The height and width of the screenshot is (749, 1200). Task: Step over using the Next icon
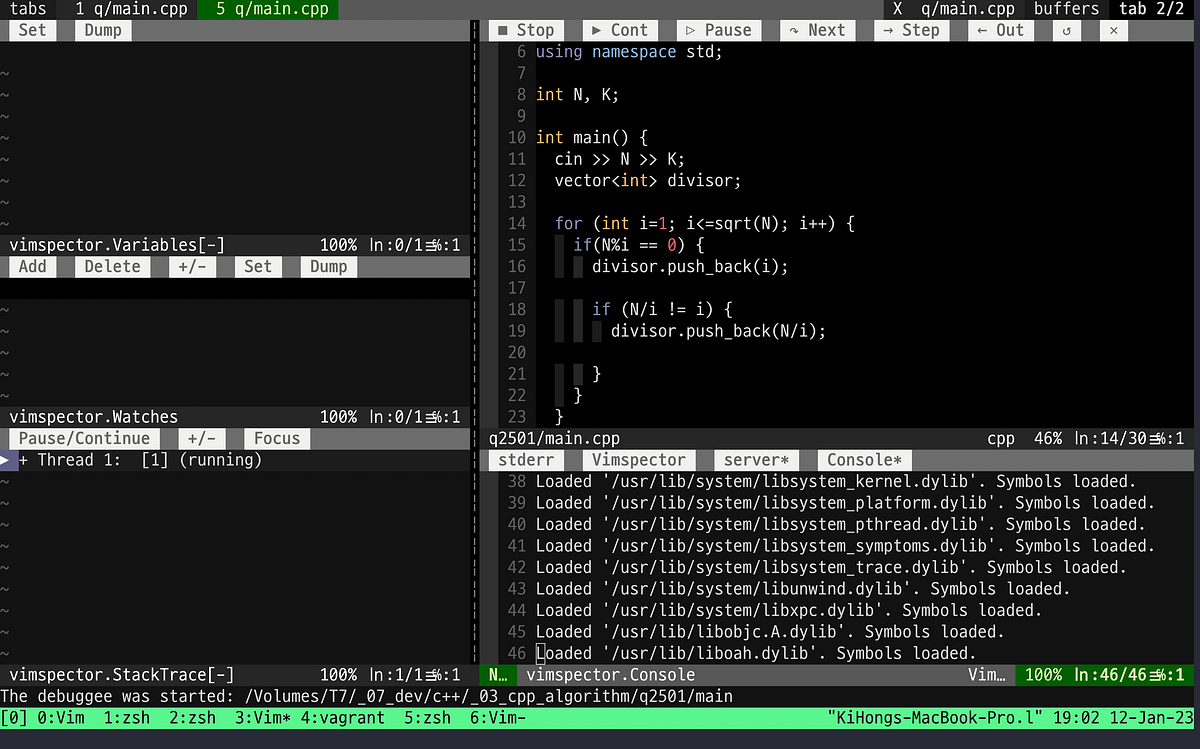pyautogui.click(x=817, y=30)
